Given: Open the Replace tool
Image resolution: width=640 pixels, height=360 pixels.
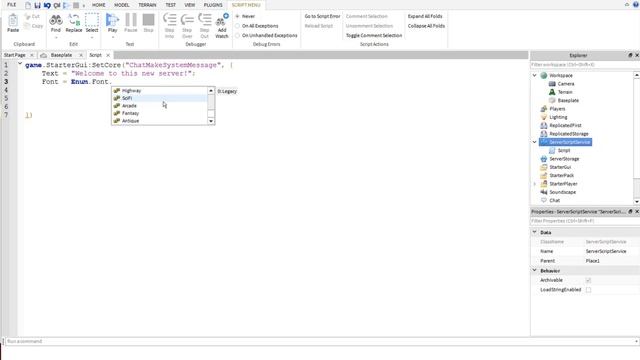Looking at the screenshot, I should (x=74, y=20).
